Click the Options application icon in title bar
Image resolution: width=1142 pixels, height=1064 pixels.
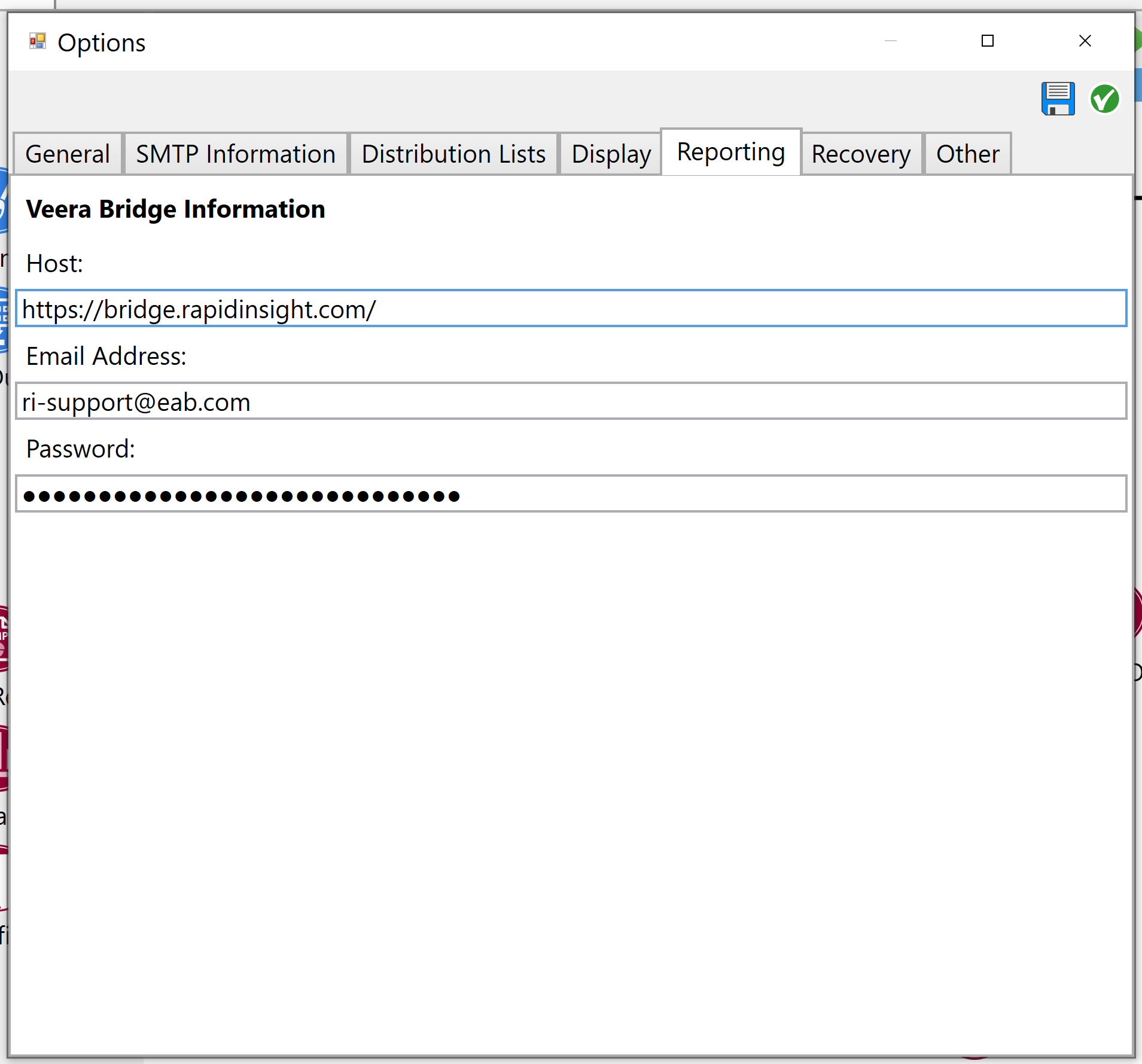[x=37, y=41]
